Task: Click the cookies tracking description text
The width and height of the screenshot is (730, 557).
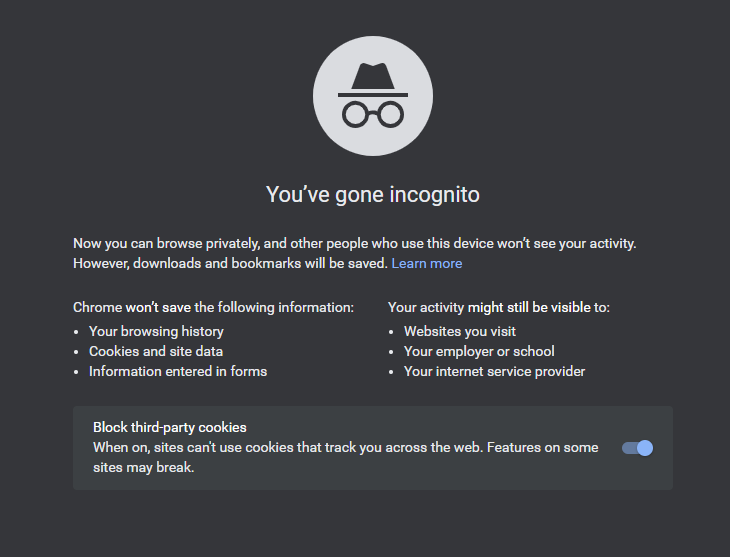Action: (x=345, y=447)
